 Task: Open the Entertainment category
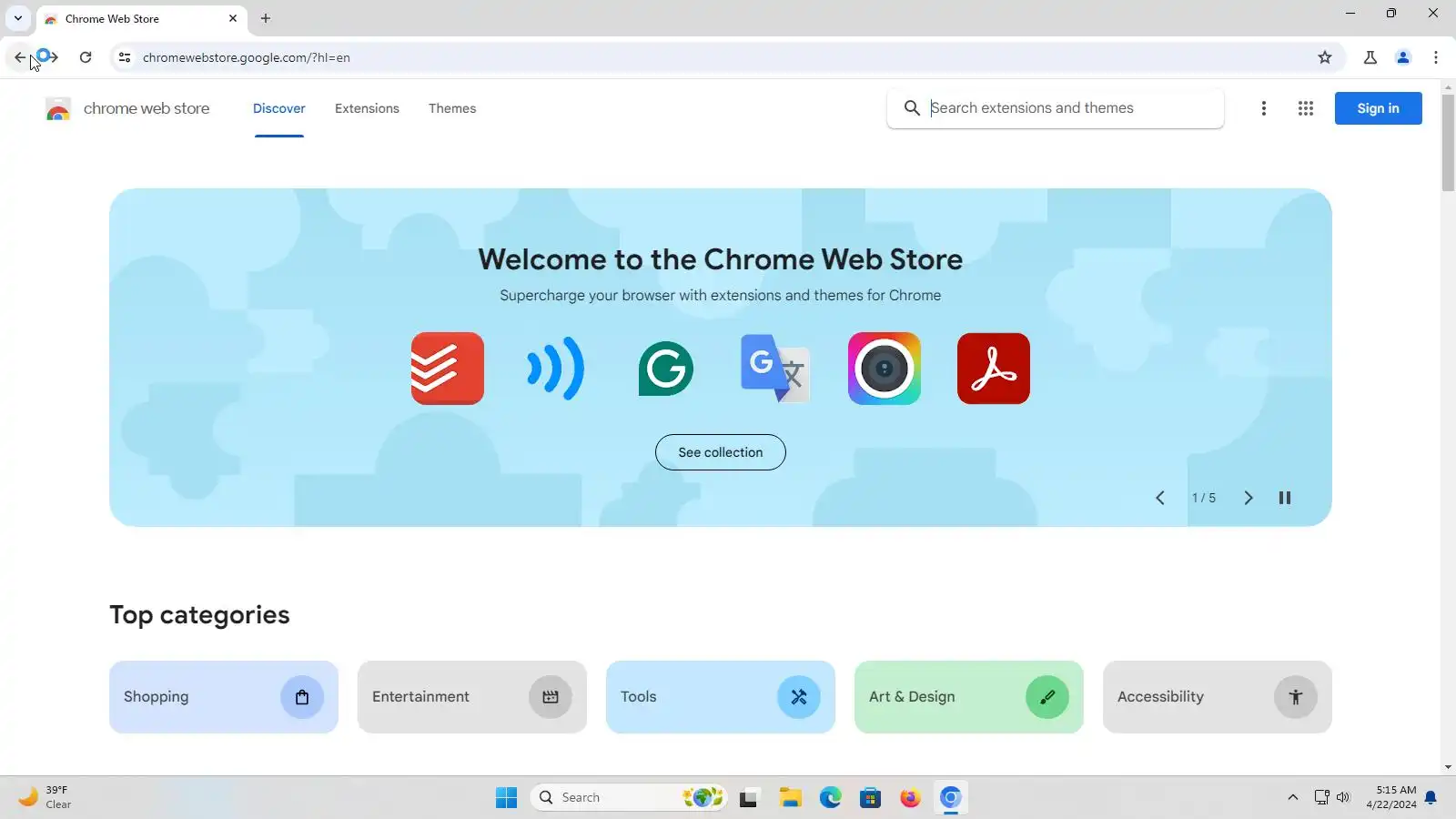[x=472, y=697]
